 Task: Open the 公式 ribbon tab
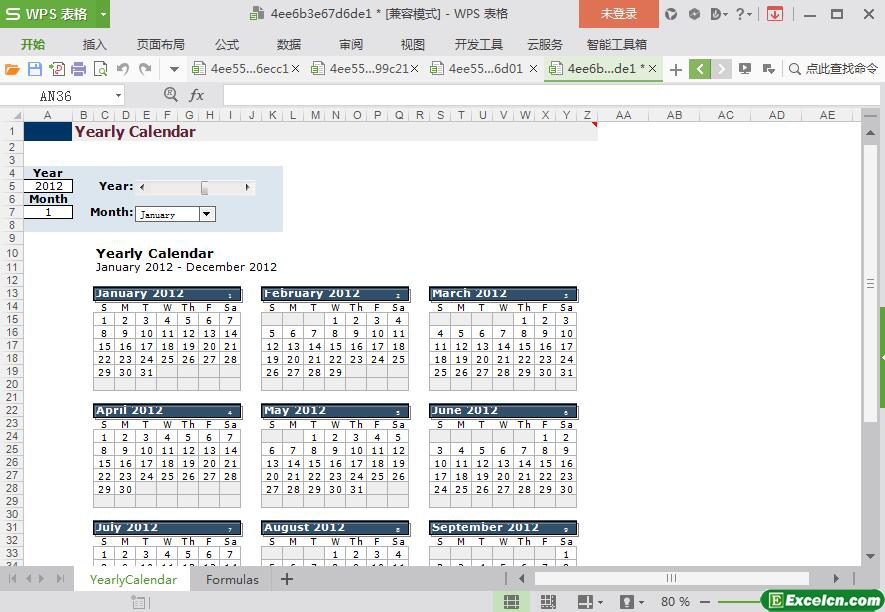click(227, 44)
